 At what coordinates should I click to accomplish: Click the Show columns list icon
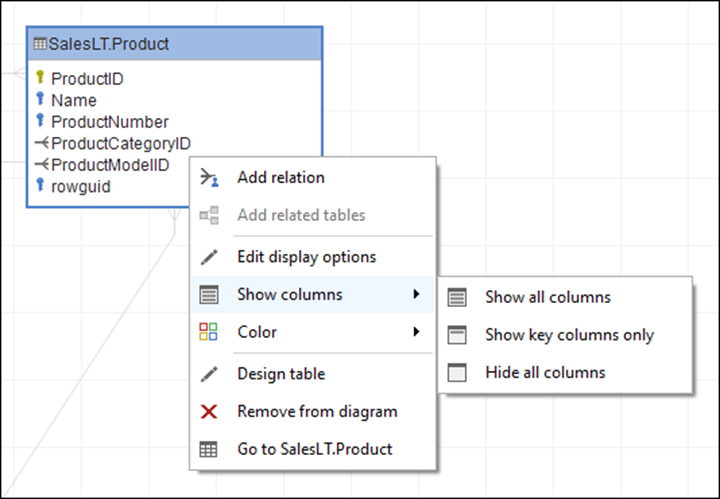coord(209,295)
